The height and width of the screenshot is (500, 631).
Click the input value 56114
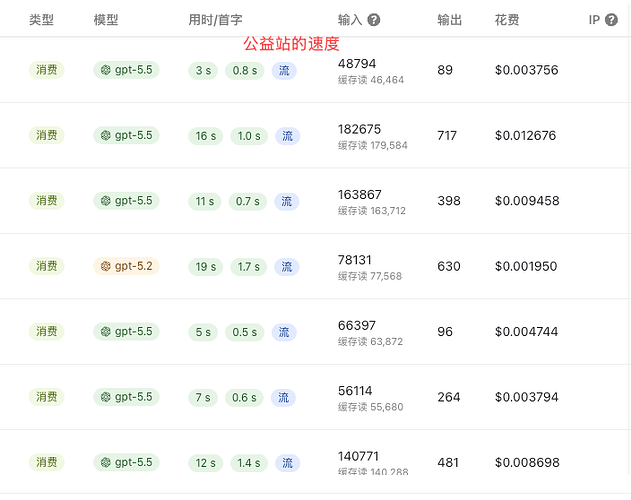coord(355,391)
